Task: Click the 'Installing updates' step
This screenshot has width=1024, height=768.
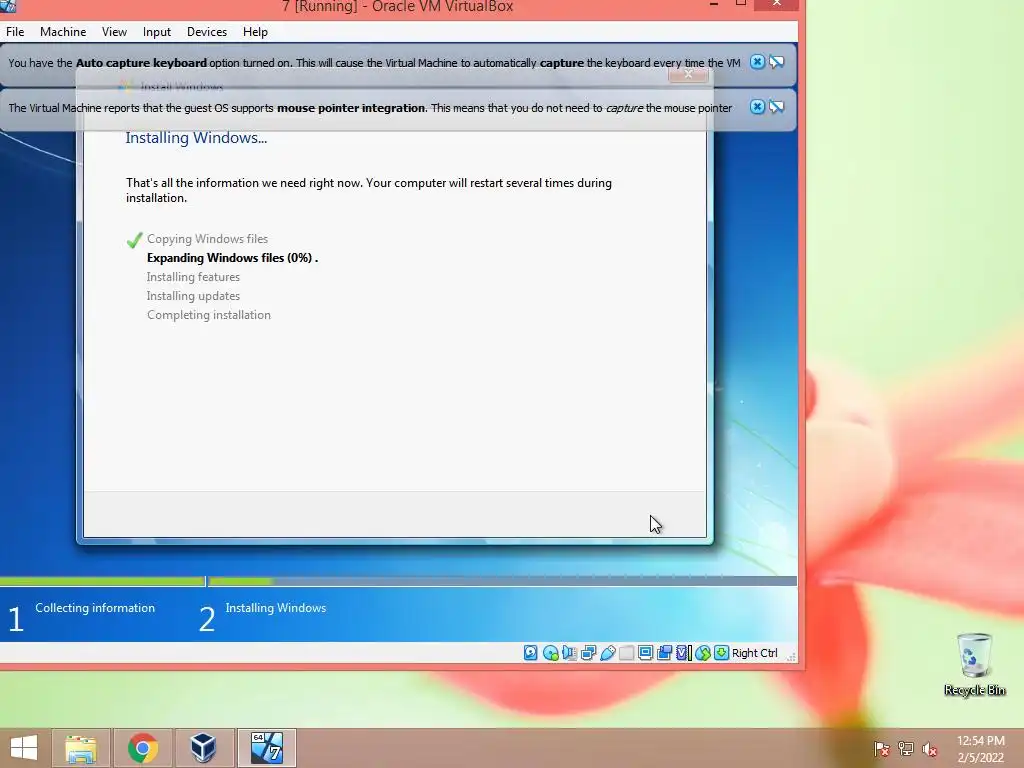Action: click(193, 296)
